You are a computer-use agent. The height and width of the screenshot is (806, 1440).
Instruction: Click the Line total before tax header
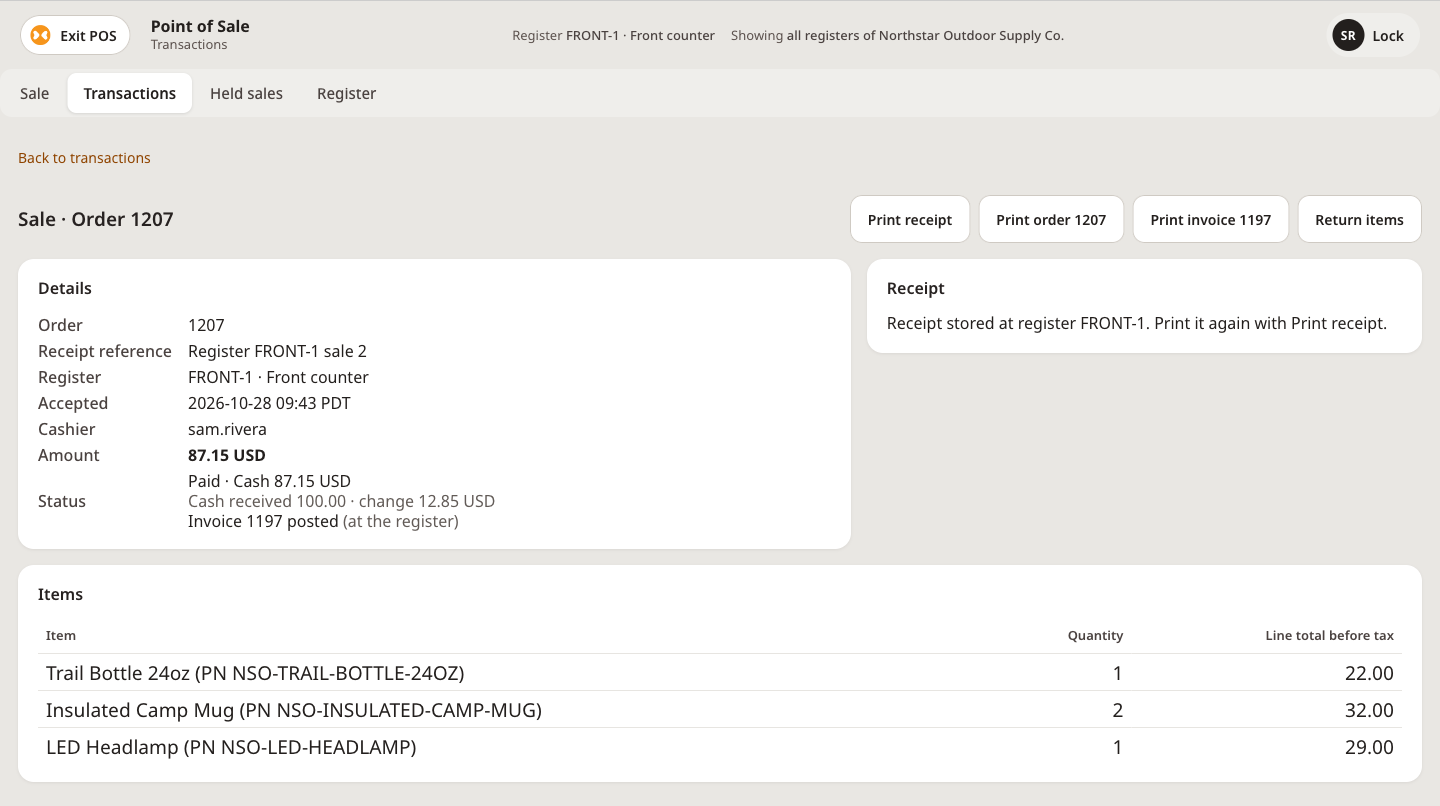[x=1329, y=635]
